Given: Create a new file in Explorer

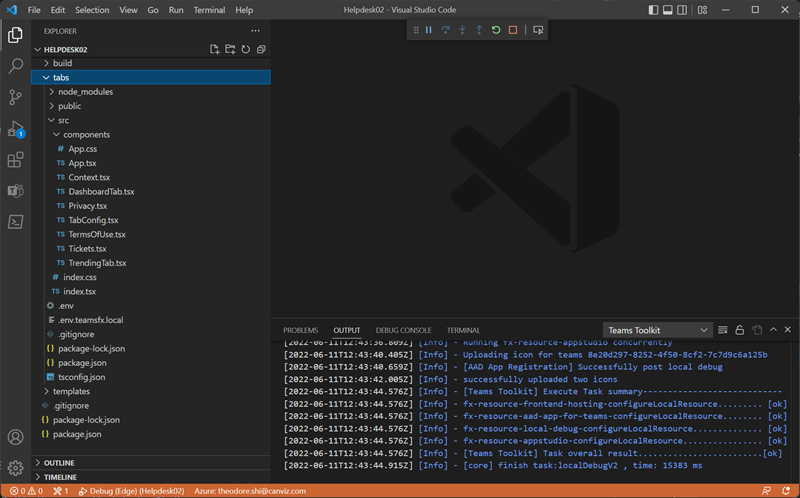Looking at the screenshot, I should (215, 49).
